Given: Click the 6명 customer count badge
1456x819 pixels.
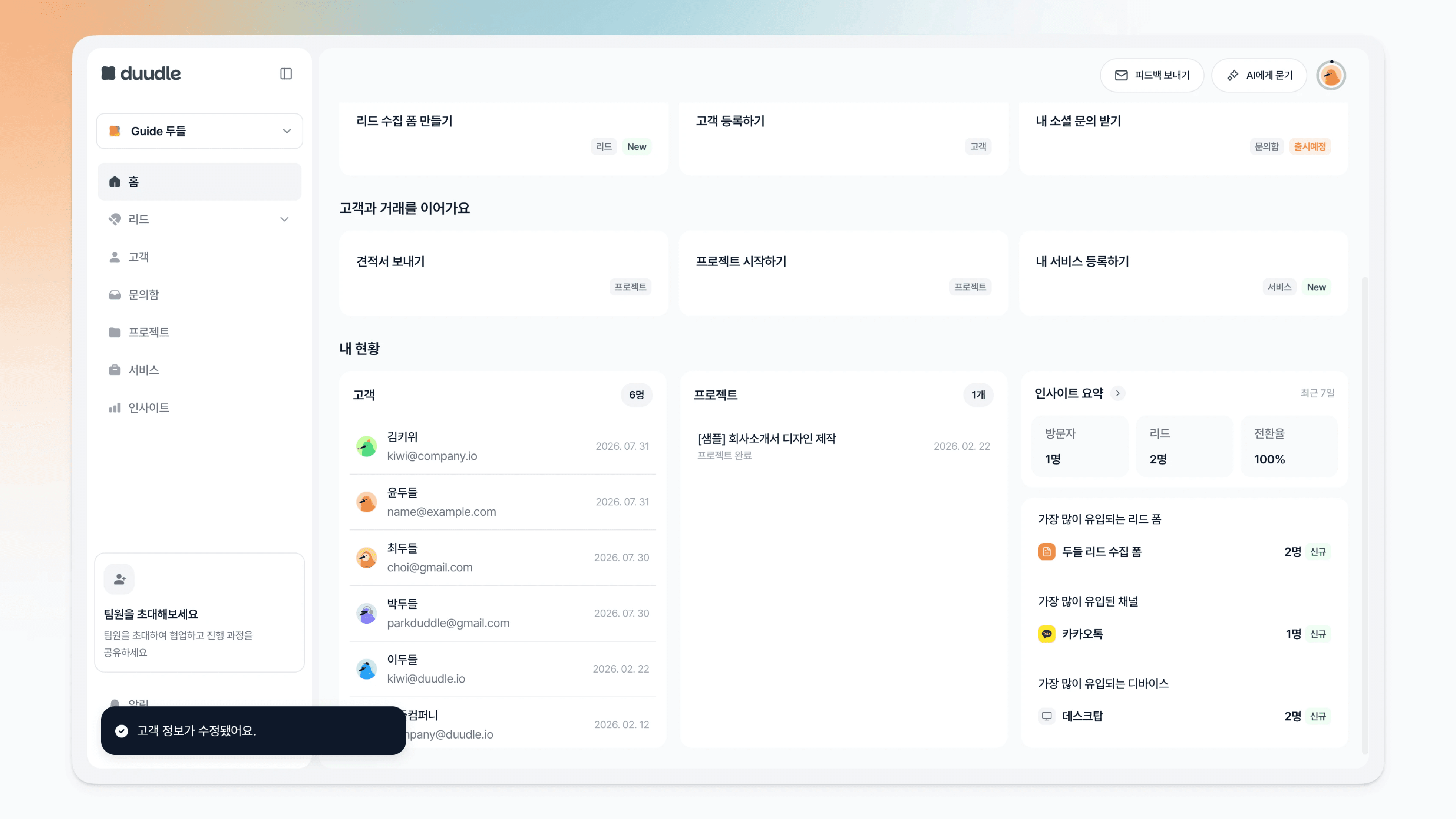Looking at the screenshot, I should pos(637,394).
